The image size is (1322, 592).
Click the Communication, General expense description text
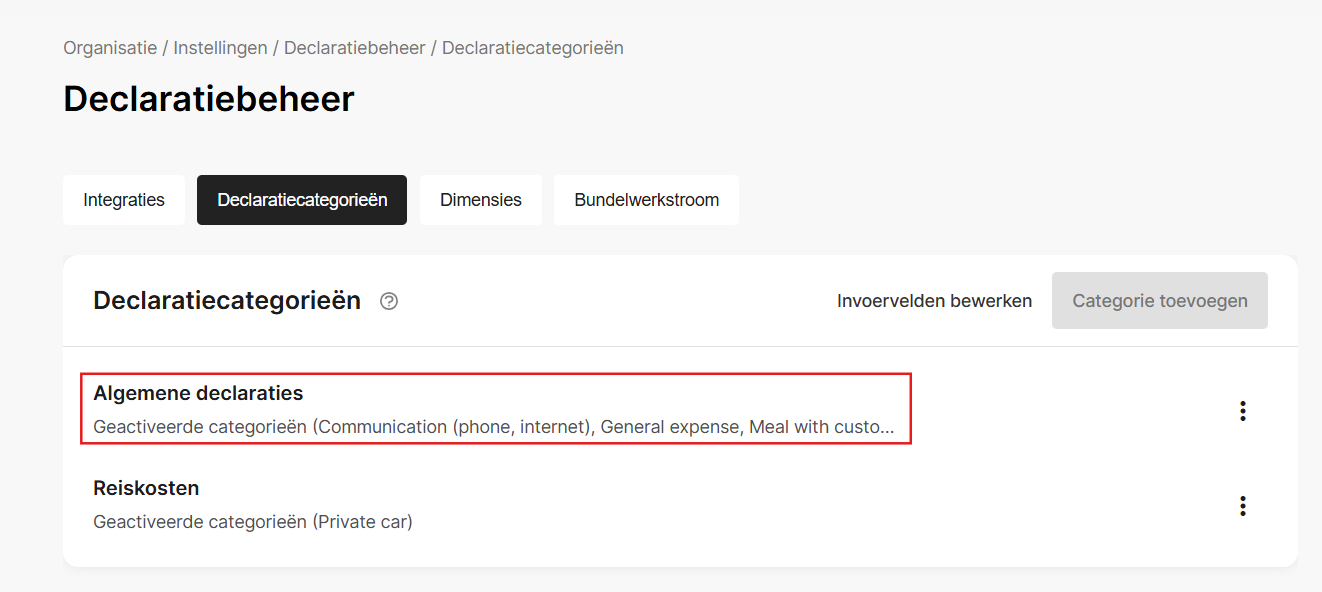tap(494, 427)
